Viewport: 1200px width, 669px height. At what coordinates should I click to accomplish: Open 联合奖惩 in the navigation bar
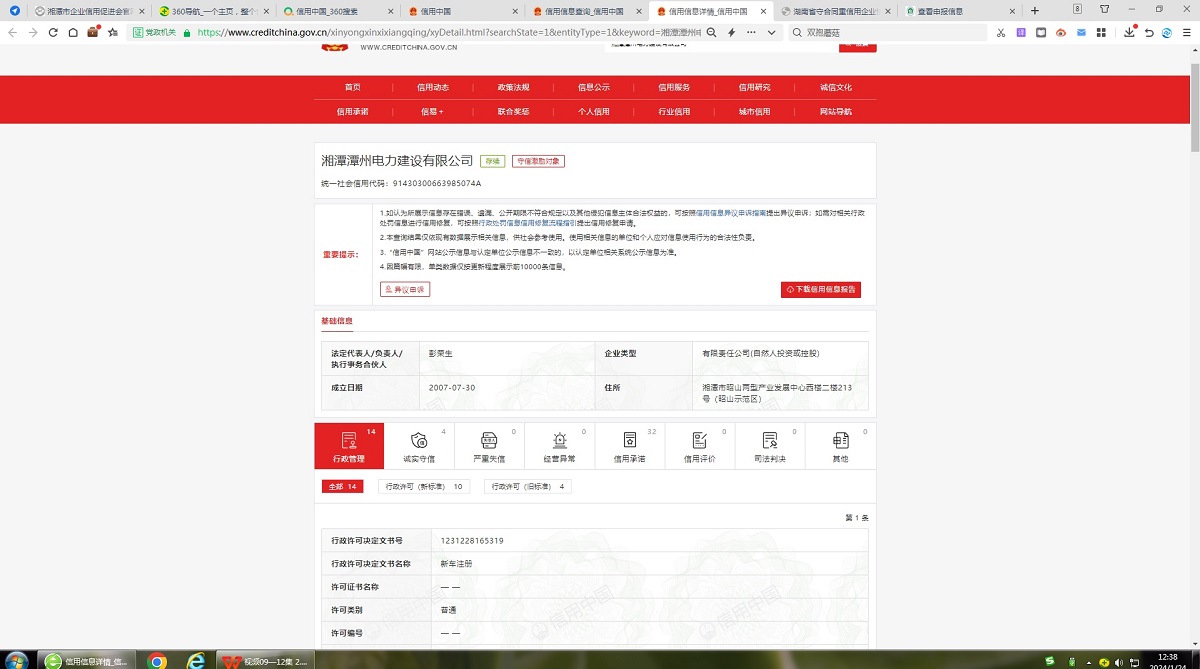tap(513, 111)
